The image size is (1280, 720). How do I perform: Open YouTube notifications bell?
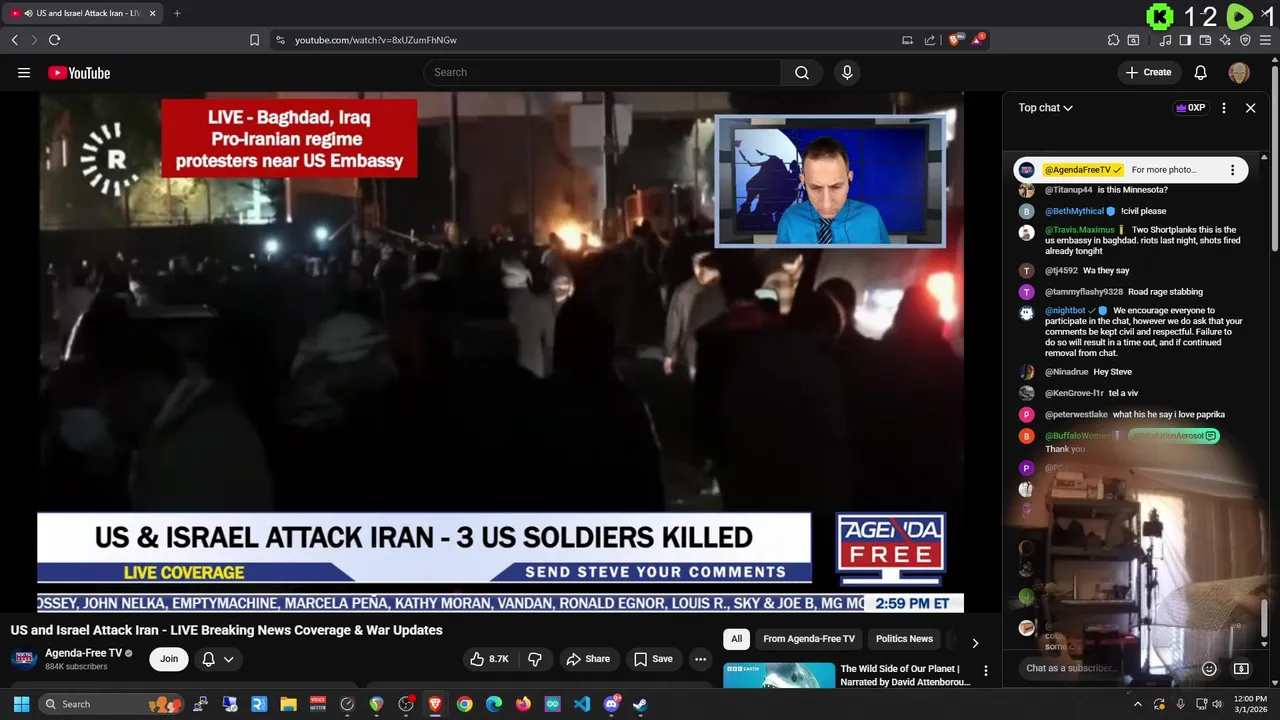pyautogui.click(x=1201, y=72)
